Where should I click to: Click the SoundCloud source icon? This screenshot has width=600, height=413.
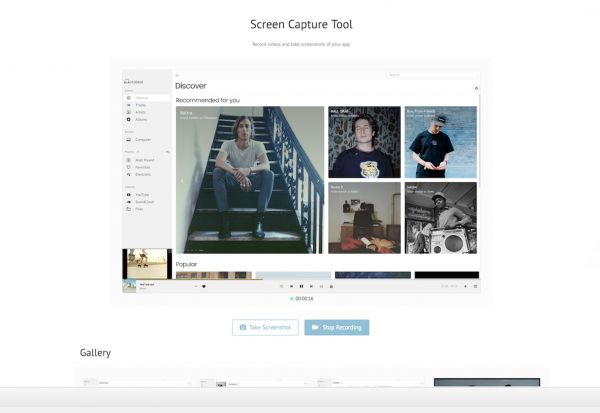point(129,201)
